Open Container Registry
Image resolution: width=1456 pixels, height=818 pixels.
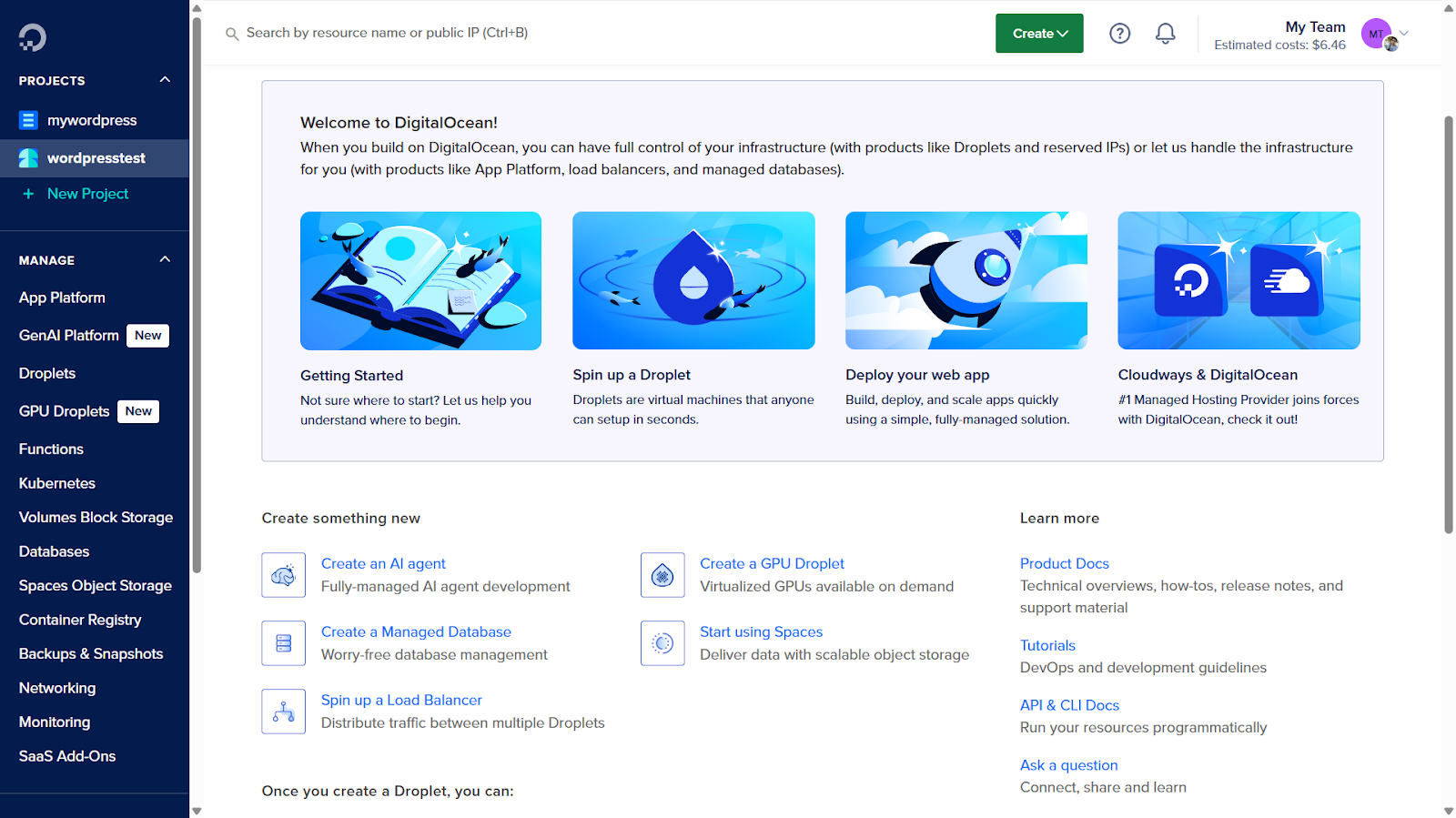tap(80, 620)
